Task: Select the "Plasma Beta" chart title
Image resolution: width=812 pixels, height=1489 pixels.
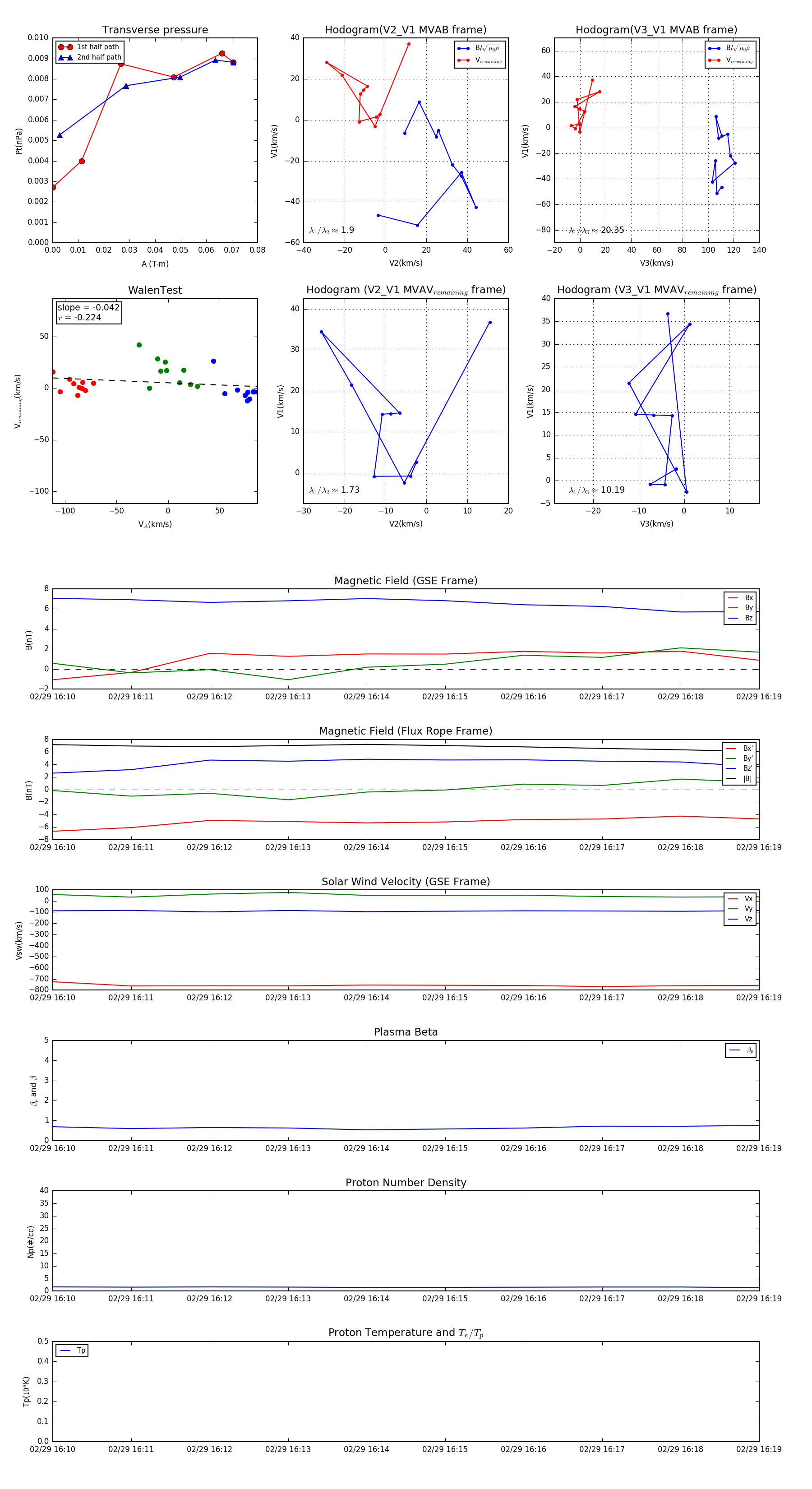Action: (406, 1032)
